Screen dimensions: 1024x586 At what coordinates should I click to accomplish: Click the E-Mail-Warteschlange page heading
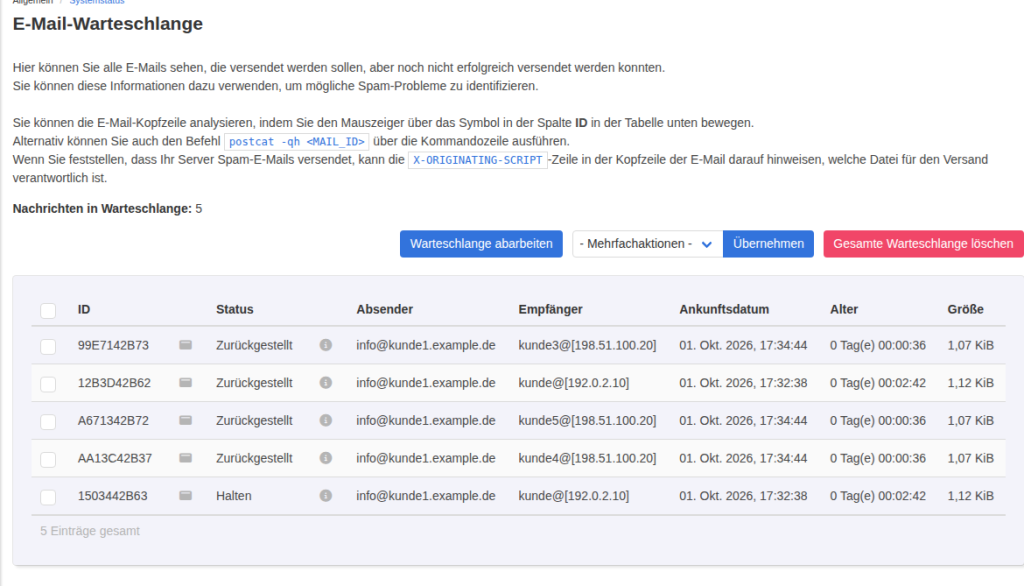pos(108,24)
